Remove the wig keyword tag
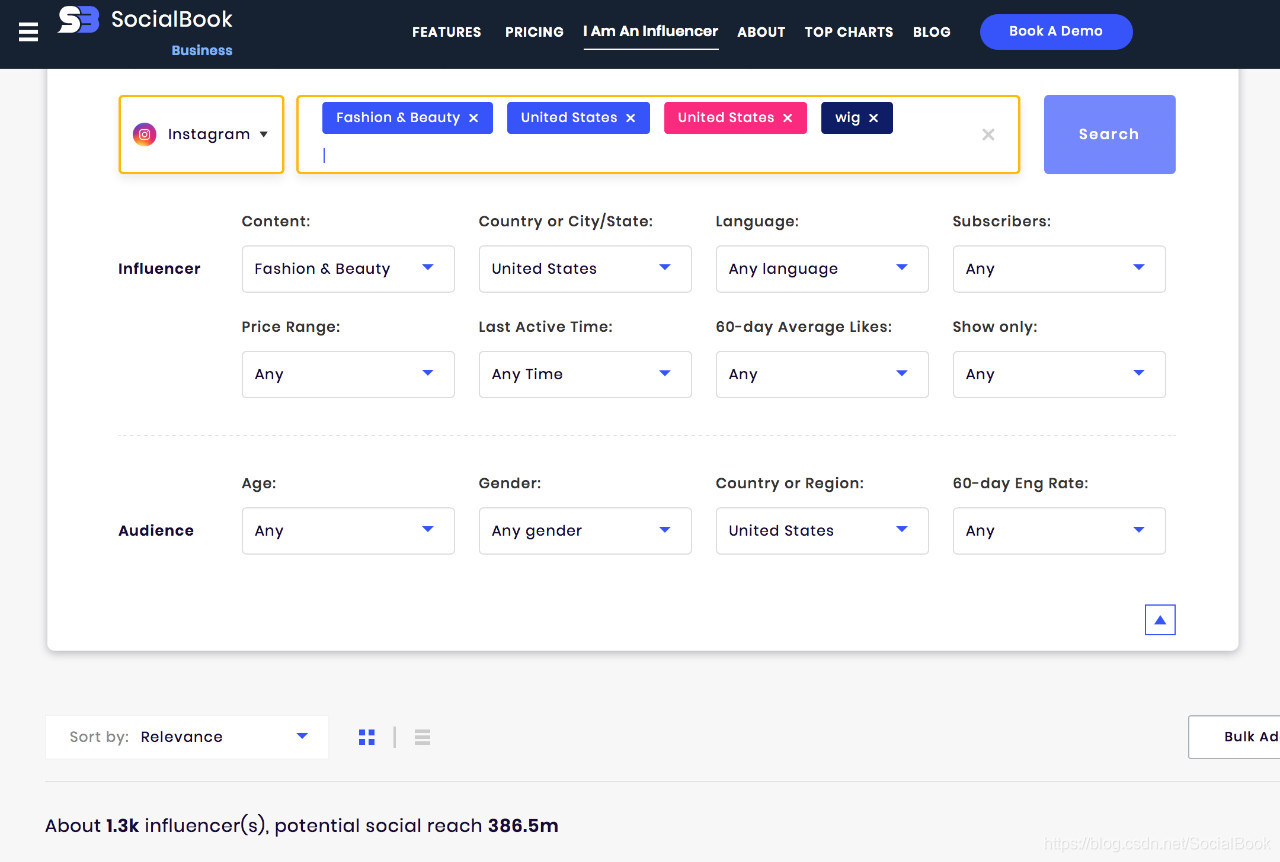1280x862 pixels. pos(874,118)
